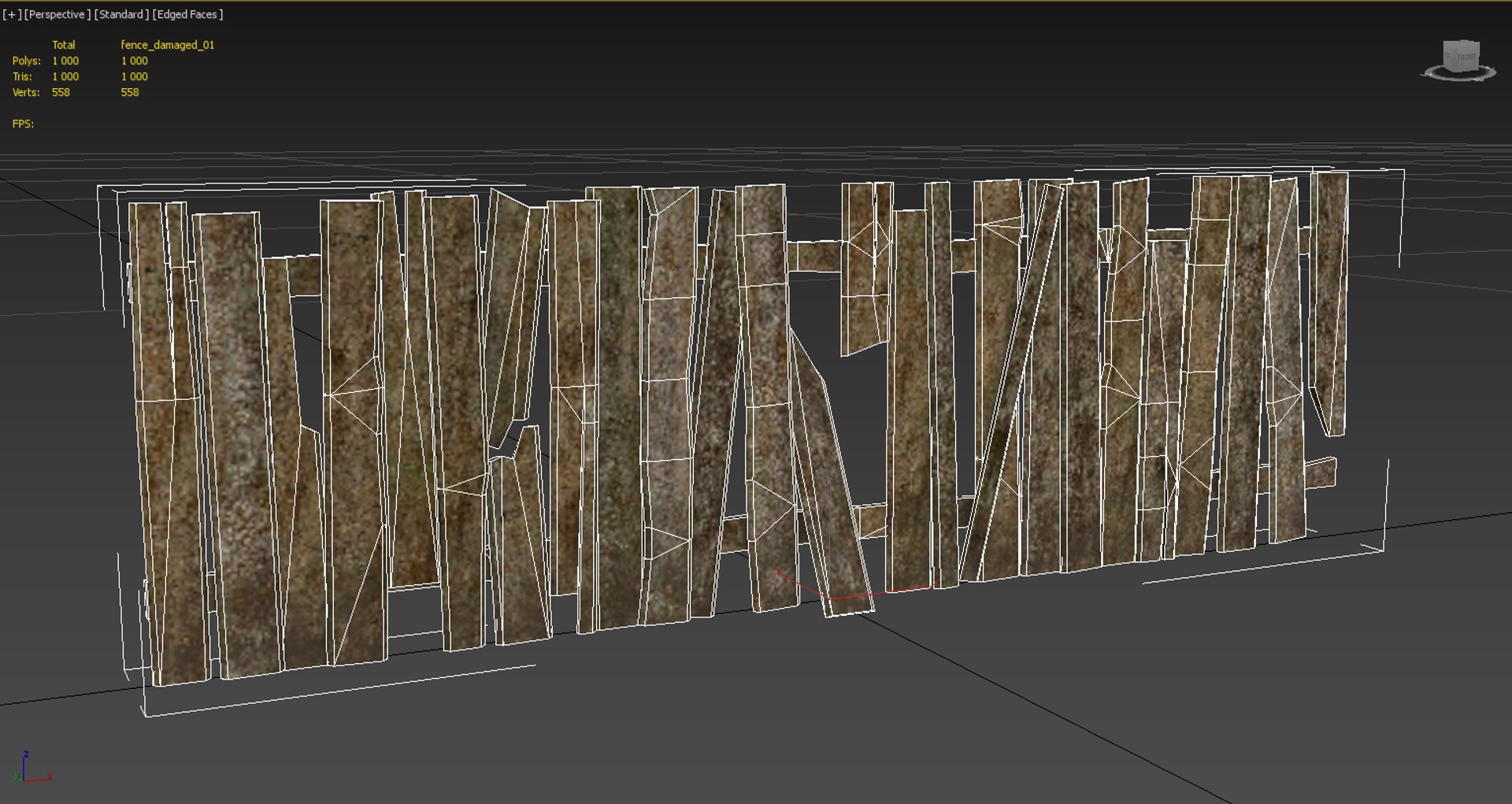Open the [+] viewport general menu

click(x=12, y=14)
